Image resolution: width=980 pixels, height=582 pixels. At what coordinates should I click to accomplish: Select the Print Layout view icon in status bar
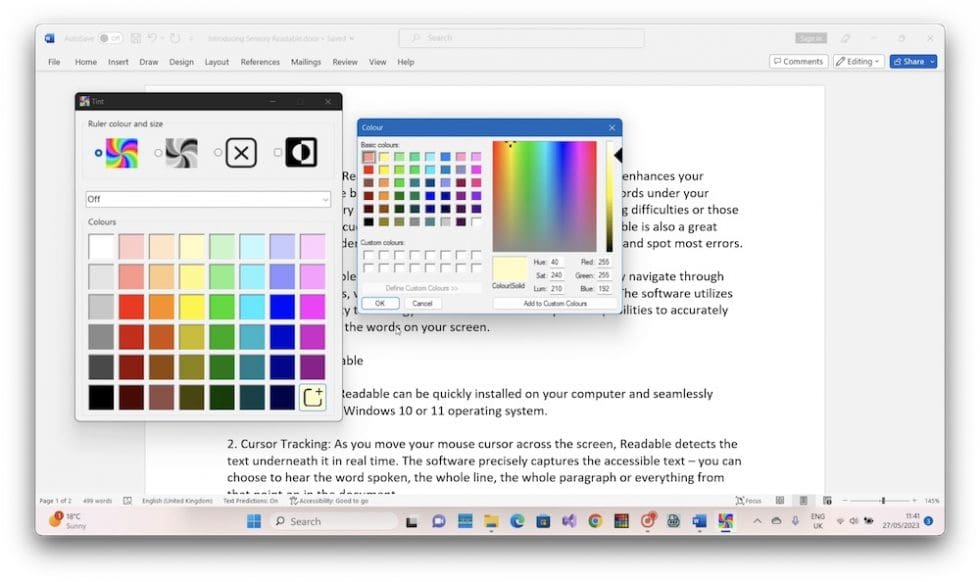[x=803, y=500]
